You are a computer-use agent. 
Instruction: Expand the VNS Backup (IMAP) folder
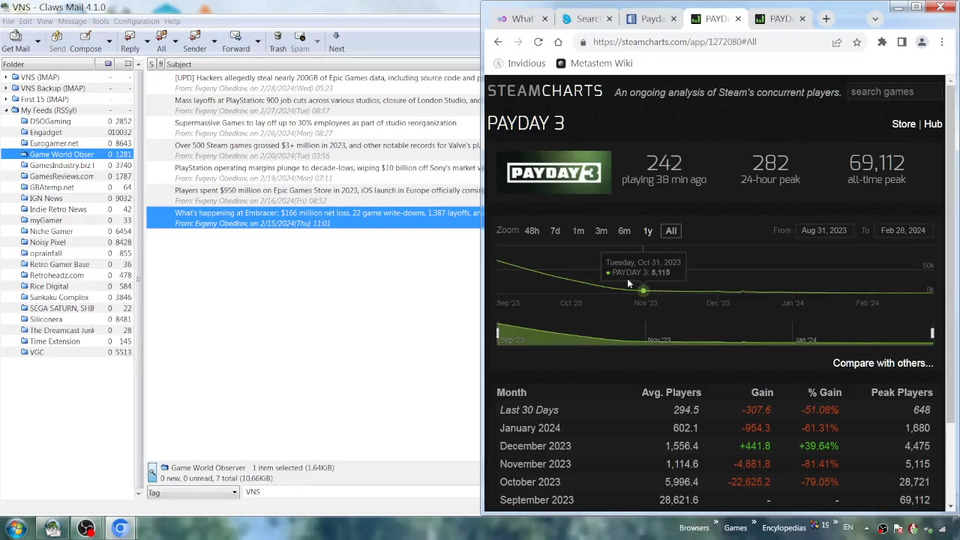click(x=6, y=88)
